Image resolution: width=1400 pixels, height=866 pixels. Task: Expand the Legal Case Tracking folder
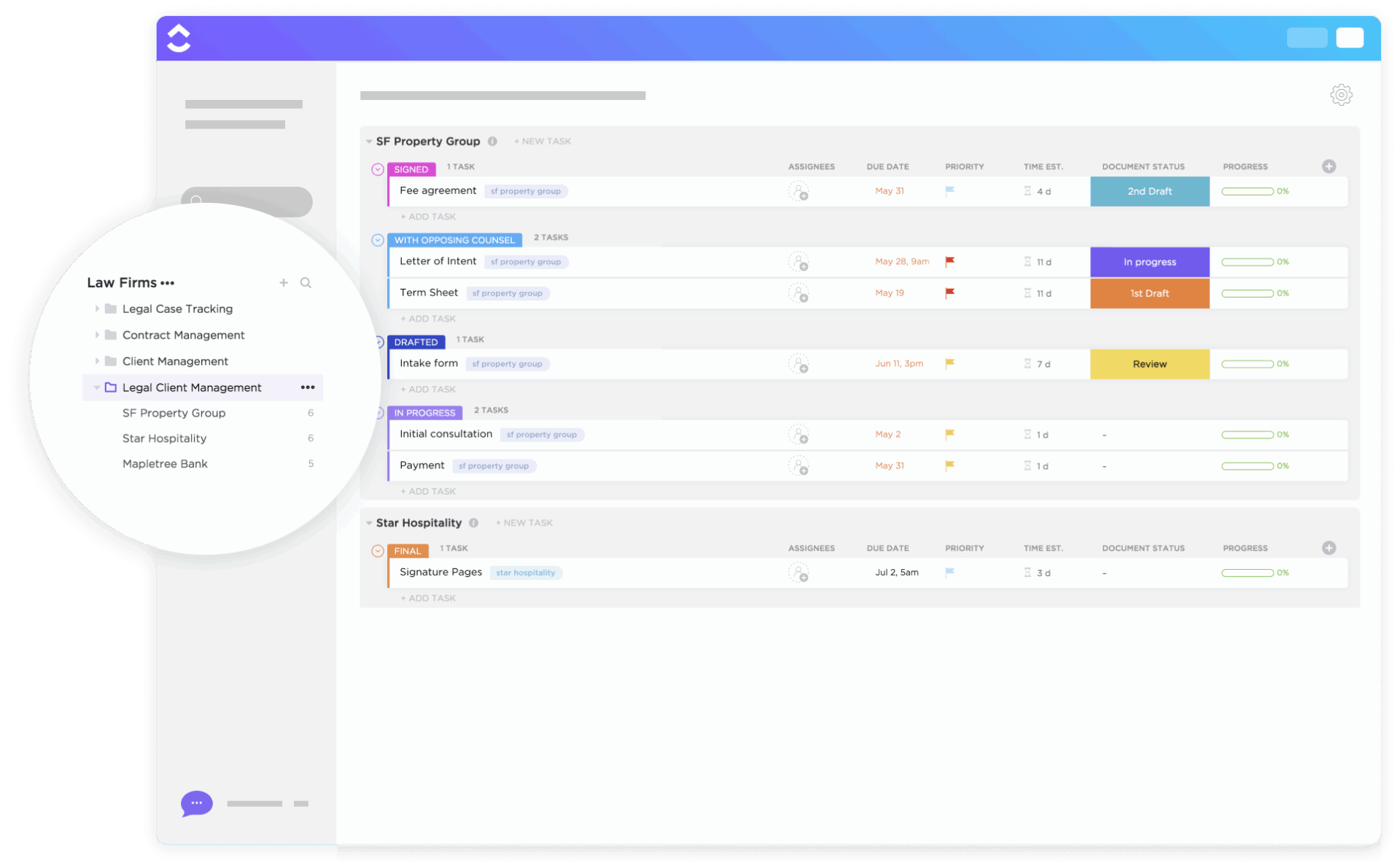click(x=97, y=309)
